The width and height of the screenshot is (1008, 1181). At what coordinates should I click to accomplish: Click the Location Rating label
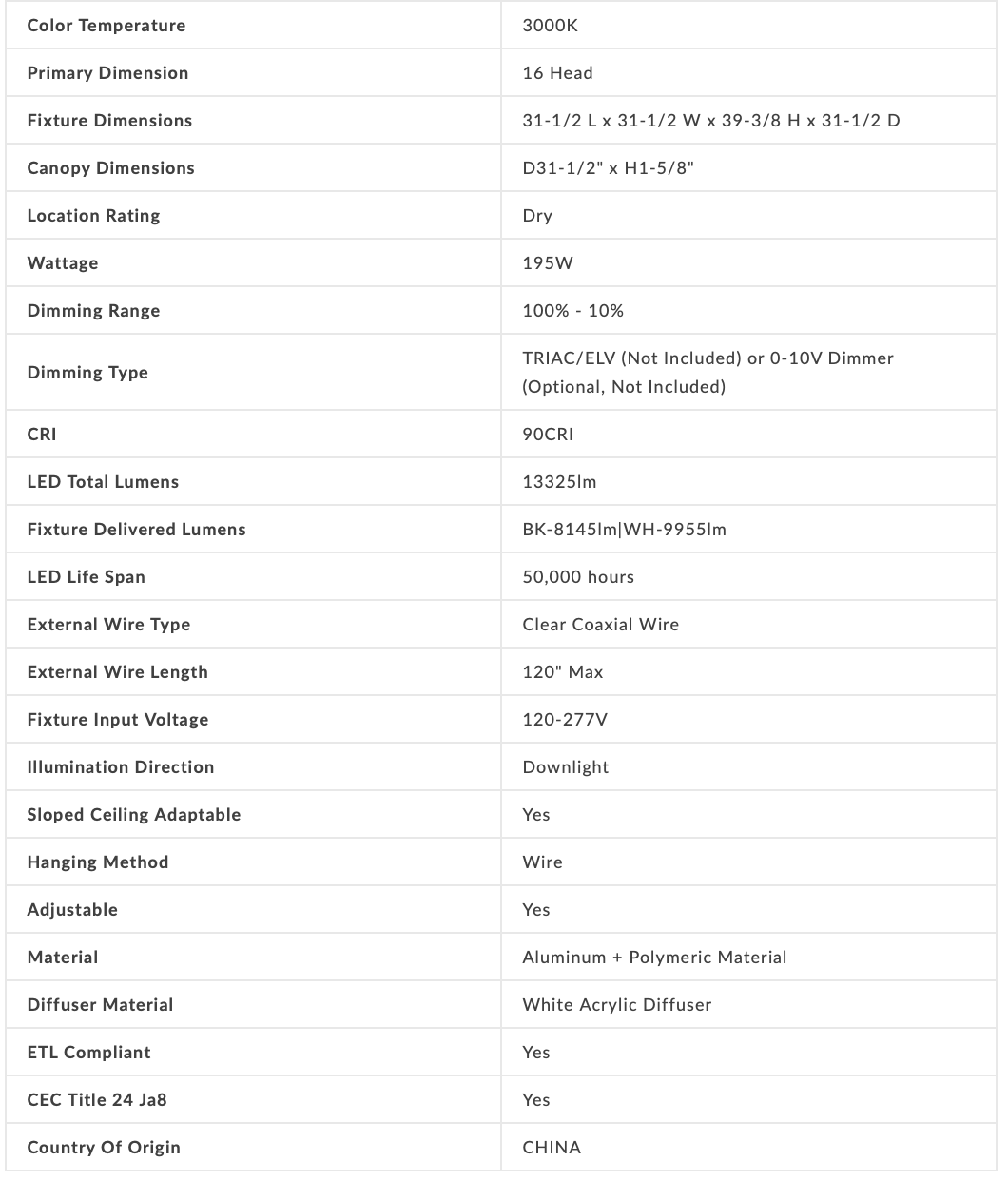93,216
